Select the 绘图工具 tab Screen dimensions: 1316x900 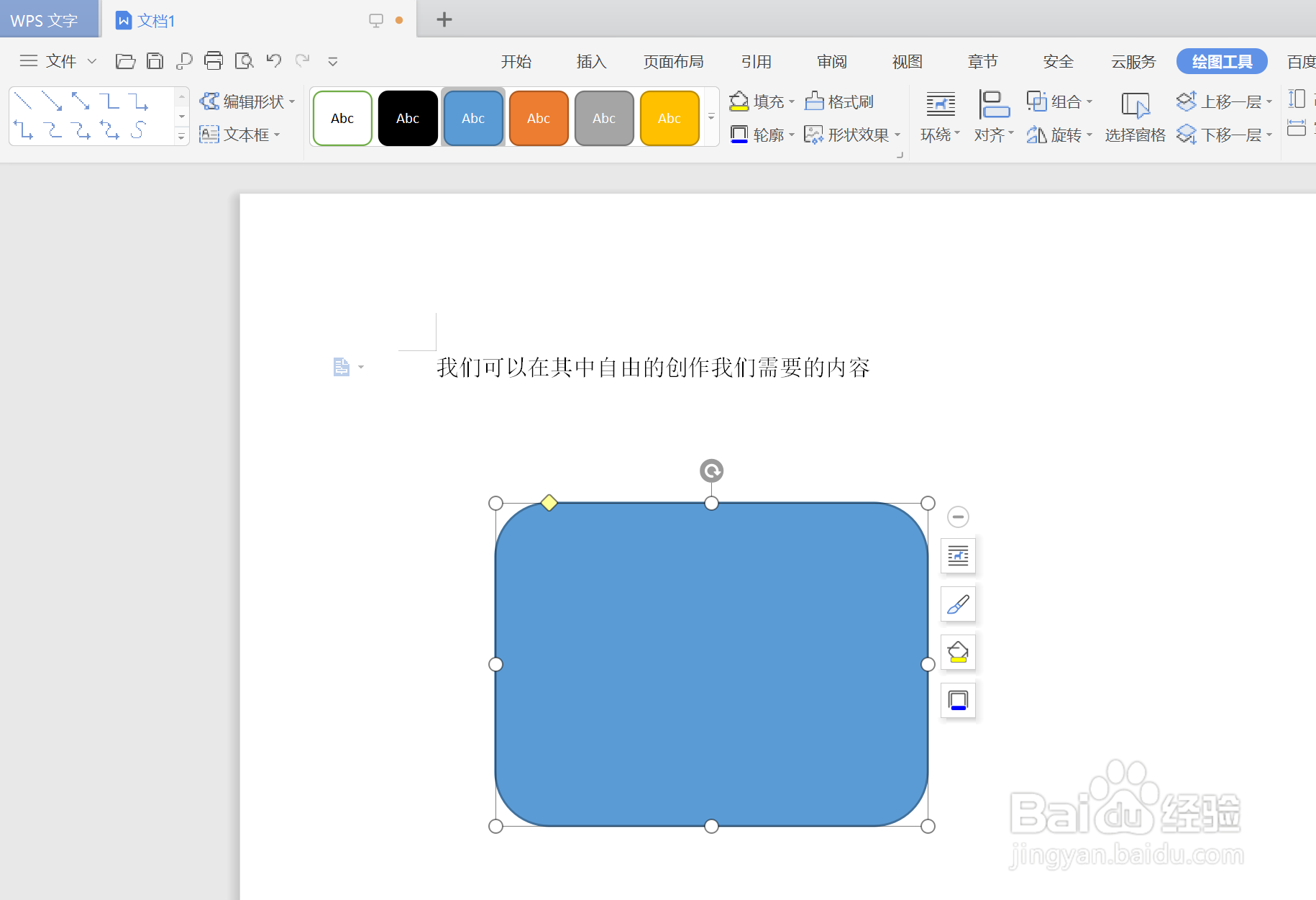[x=1222, y=62]
